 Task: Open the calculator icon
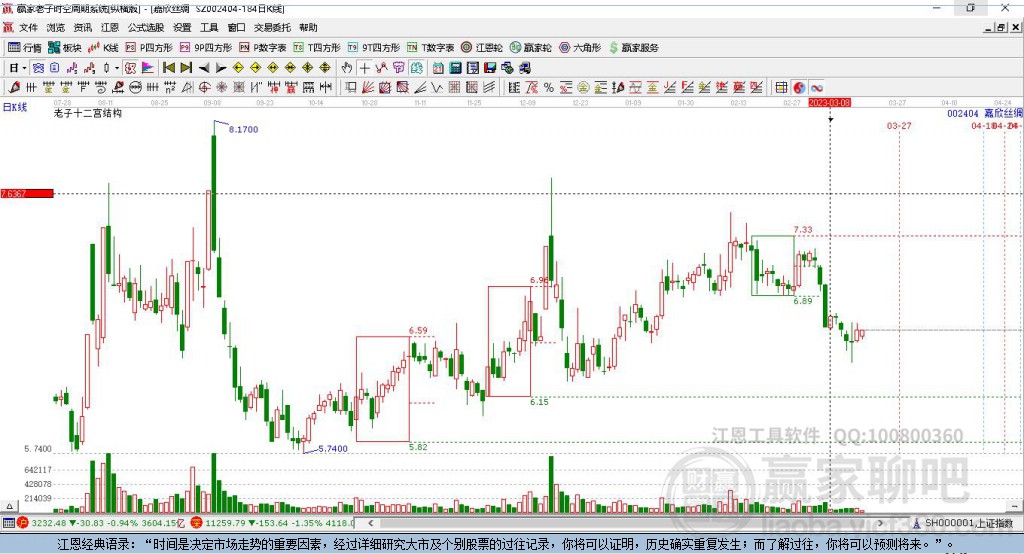[455, 68]
